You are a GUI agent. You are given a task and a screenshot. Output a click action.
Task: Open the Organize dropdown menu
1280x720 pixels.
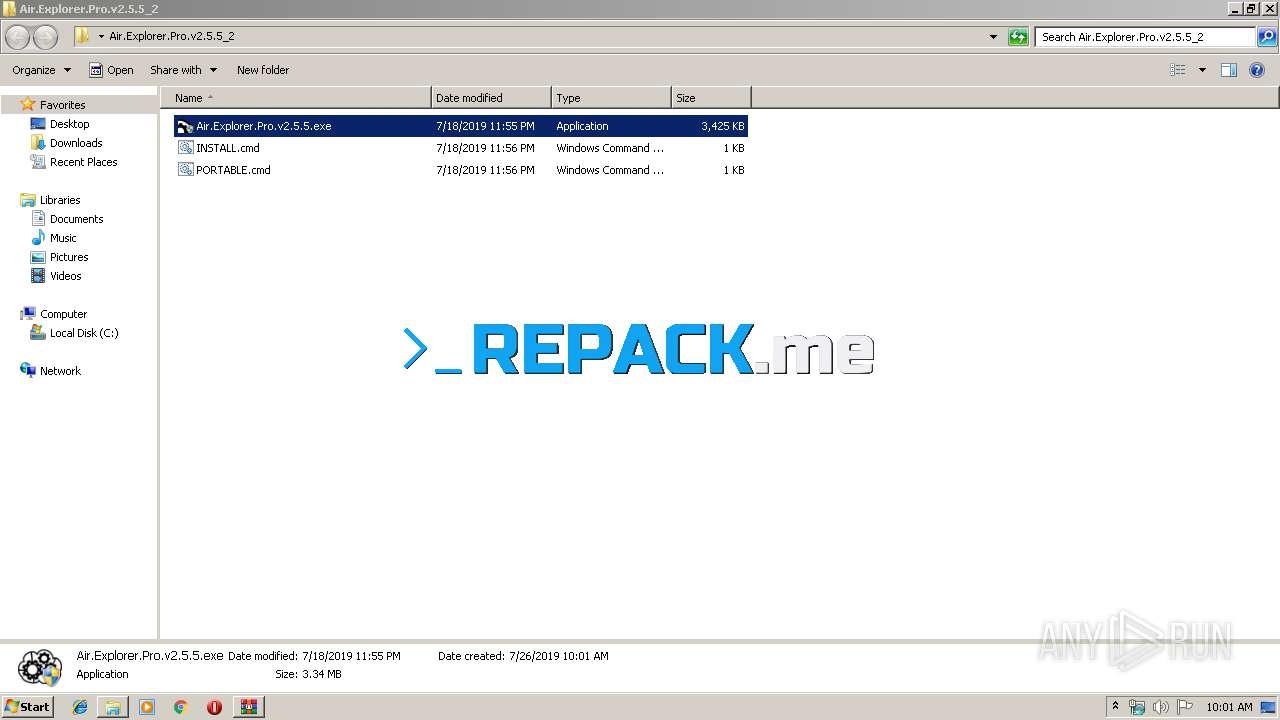pos(41,70)
